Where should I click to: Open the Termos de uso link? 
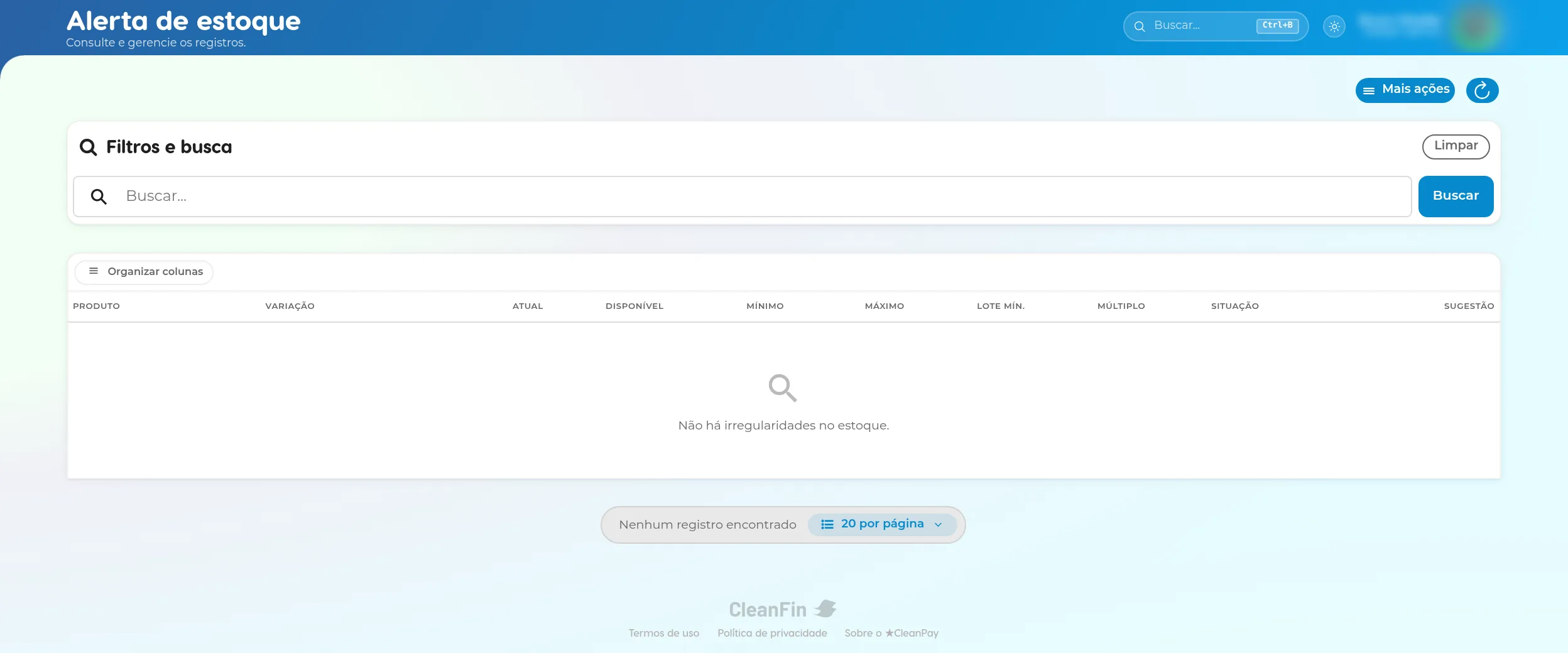[664, 634]
